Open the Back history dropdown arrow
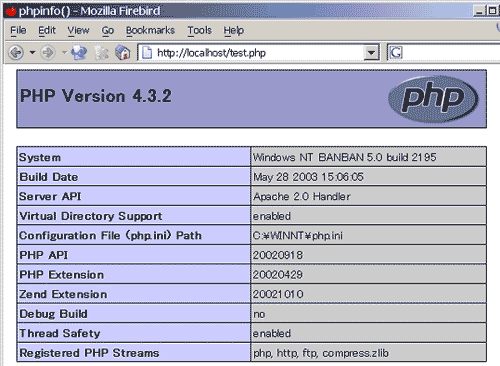The height and width of the screenshot is (366, 500). (x=32, y=53)
